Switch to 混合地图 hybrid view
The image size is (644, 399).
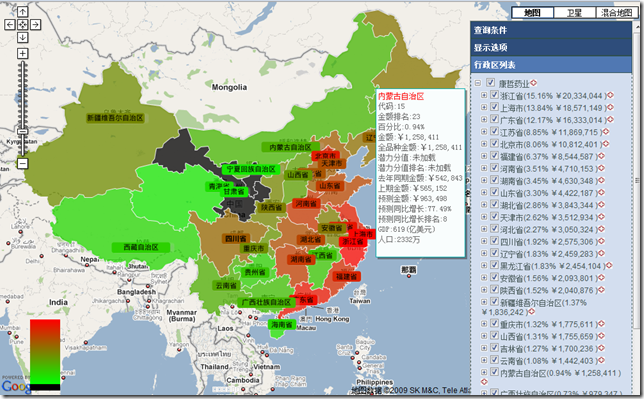pyautogui.click(x=616, y=13)
